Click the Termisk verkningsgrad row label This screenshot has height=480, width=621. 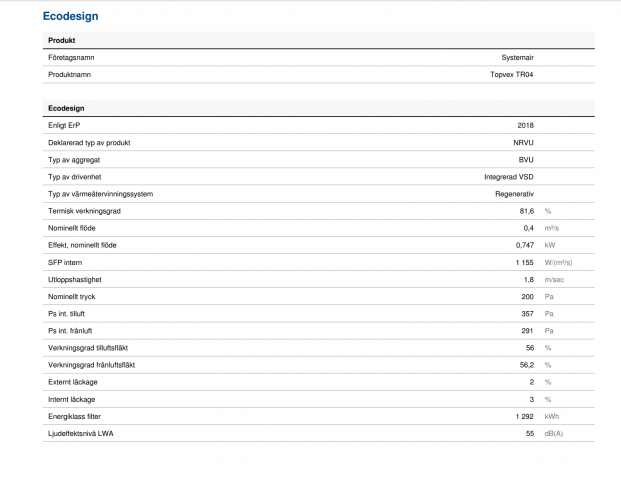(x=86, y=211)
